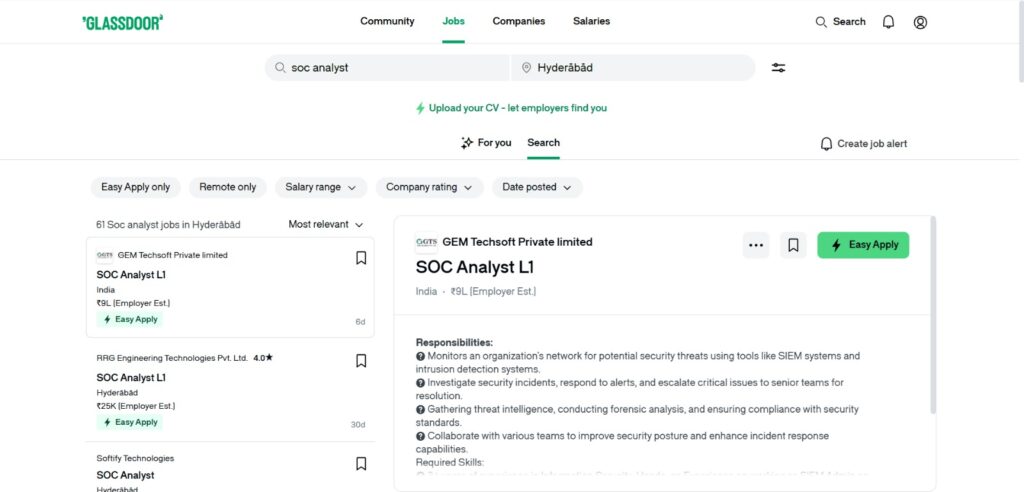Select the Search tab
The height and width of the screenshot is (492, 1024).
pyautogui.click(x=543, y=143)
